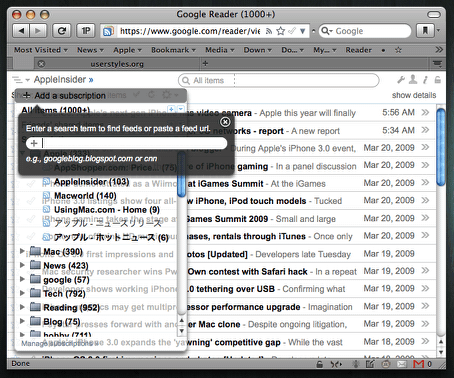Click the person profile icon in Reader
454x378 pixels.
pos(413,79)
